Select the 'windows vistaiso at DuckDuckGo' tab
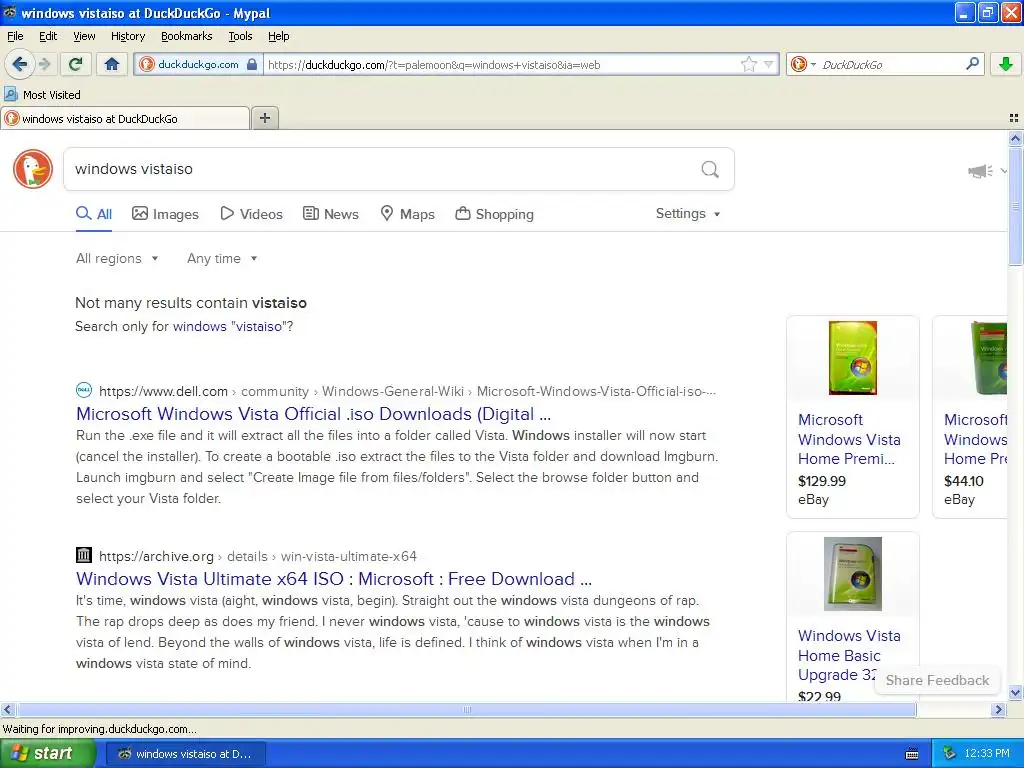 point(125,118)
